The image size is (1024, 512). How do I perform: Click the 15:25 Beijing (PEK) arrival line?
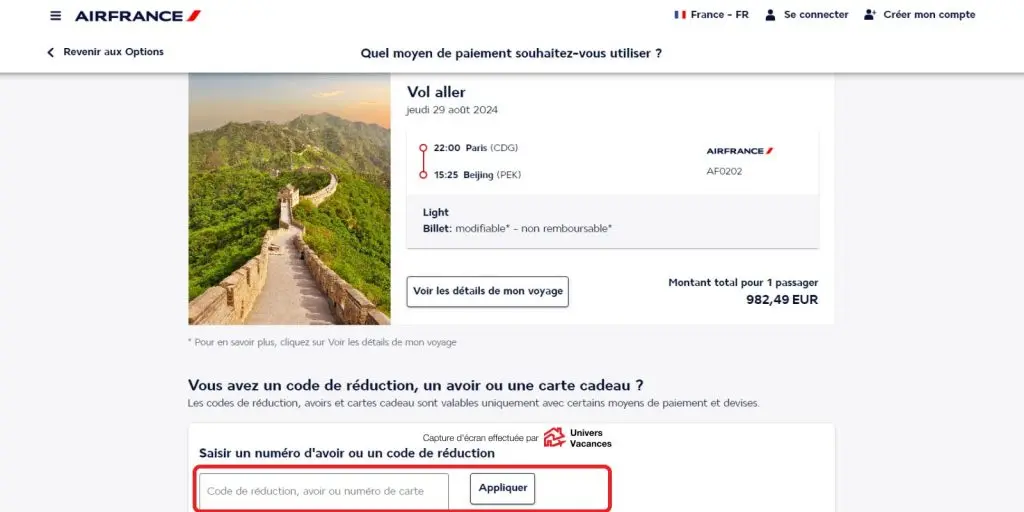click(x=477, y=175)
